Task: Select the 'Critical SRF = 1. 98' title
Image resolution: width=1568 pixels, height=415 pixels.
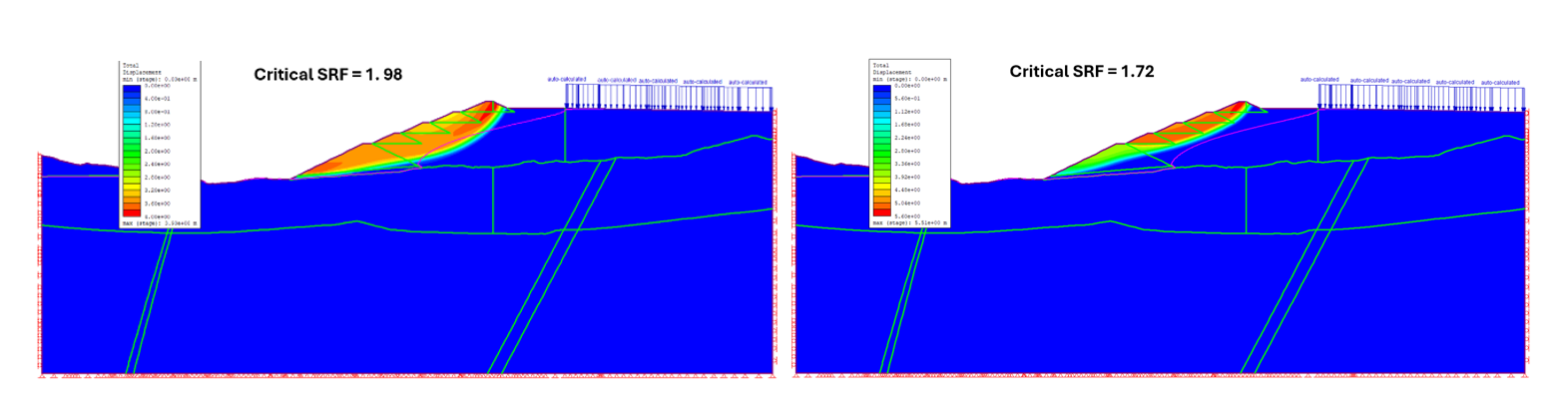Action: [x=327, y=74]
